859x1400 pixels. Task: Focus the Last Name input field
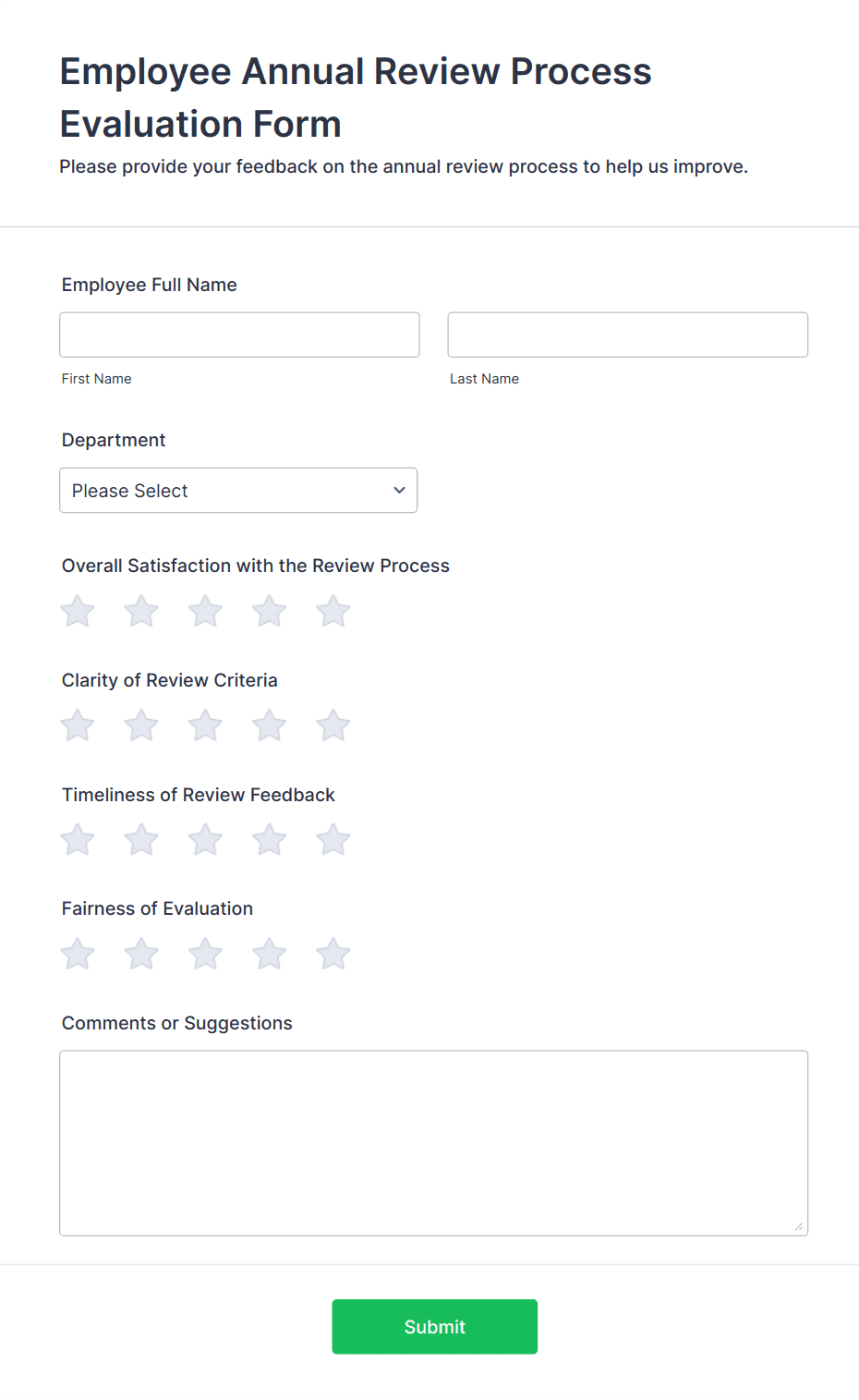(628, 335)
